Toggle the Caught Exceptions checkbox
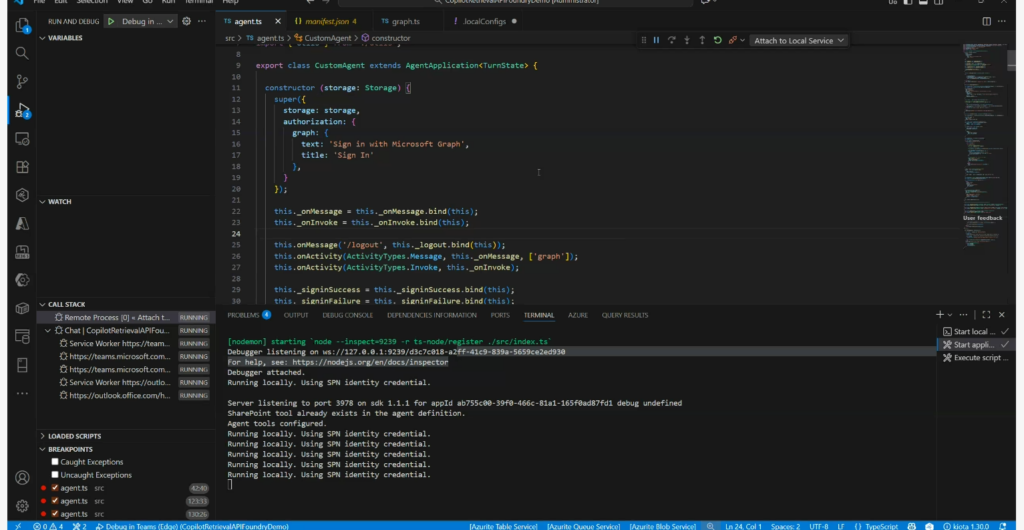The image size is (1024, 530). click(55, 462)
